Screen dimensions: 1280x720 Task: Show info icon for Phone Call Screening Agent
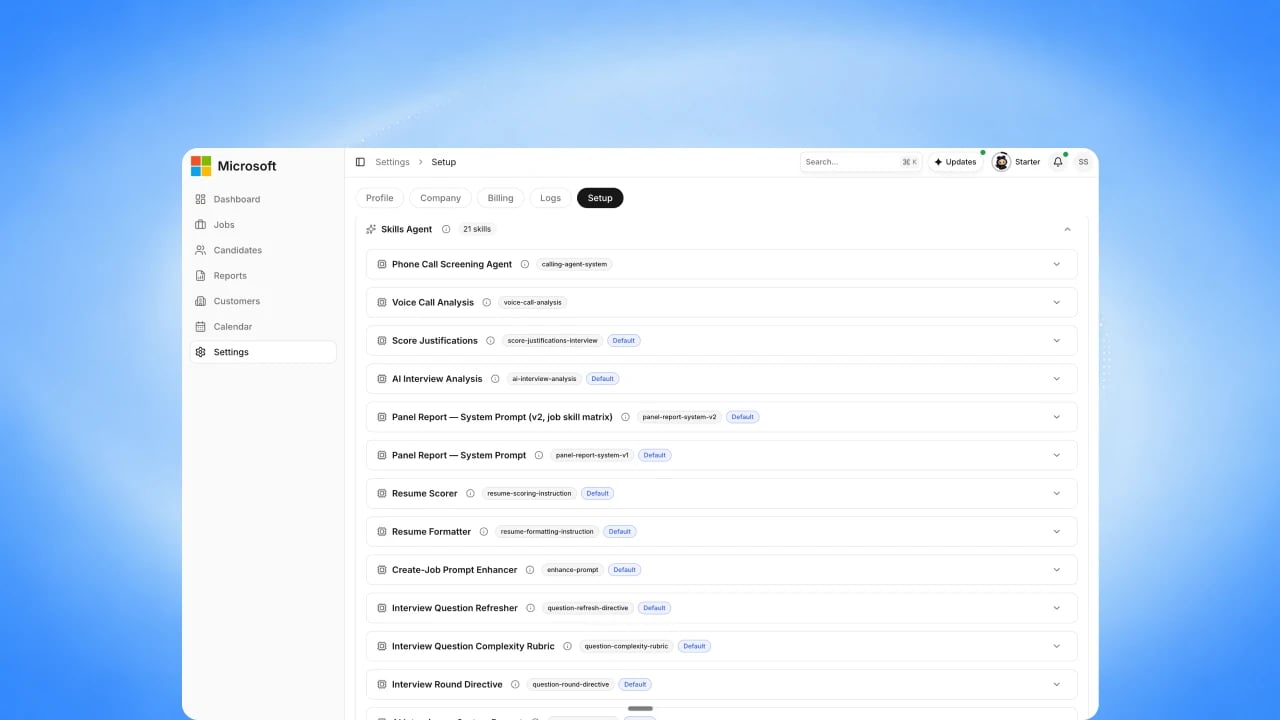point(525,265)
